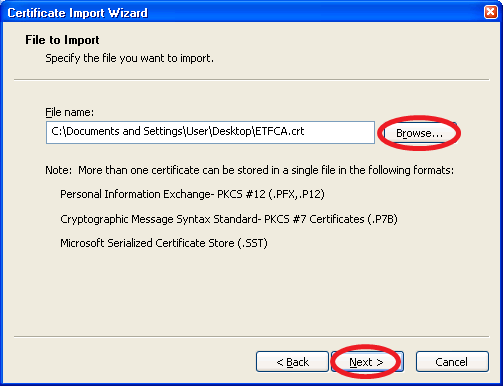
Task: Click the 'File to Import' heading
Action: pyautogui.click(x=62, y=40)
